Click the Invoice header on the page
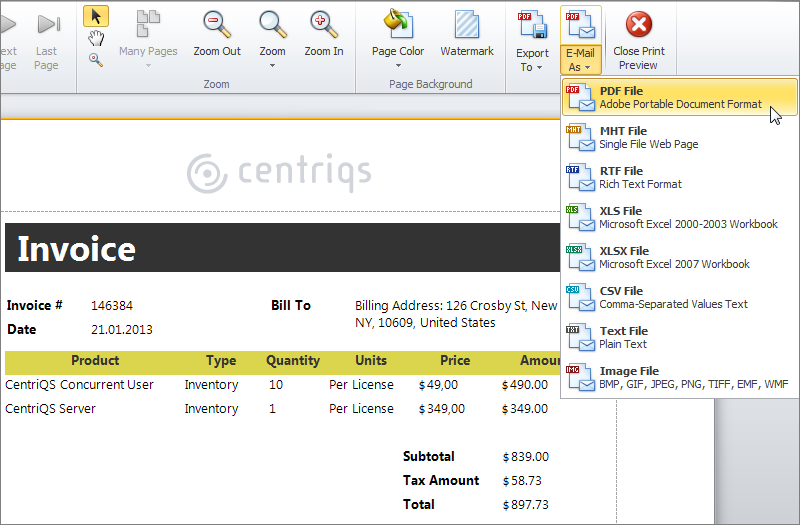 pos(77,249)
